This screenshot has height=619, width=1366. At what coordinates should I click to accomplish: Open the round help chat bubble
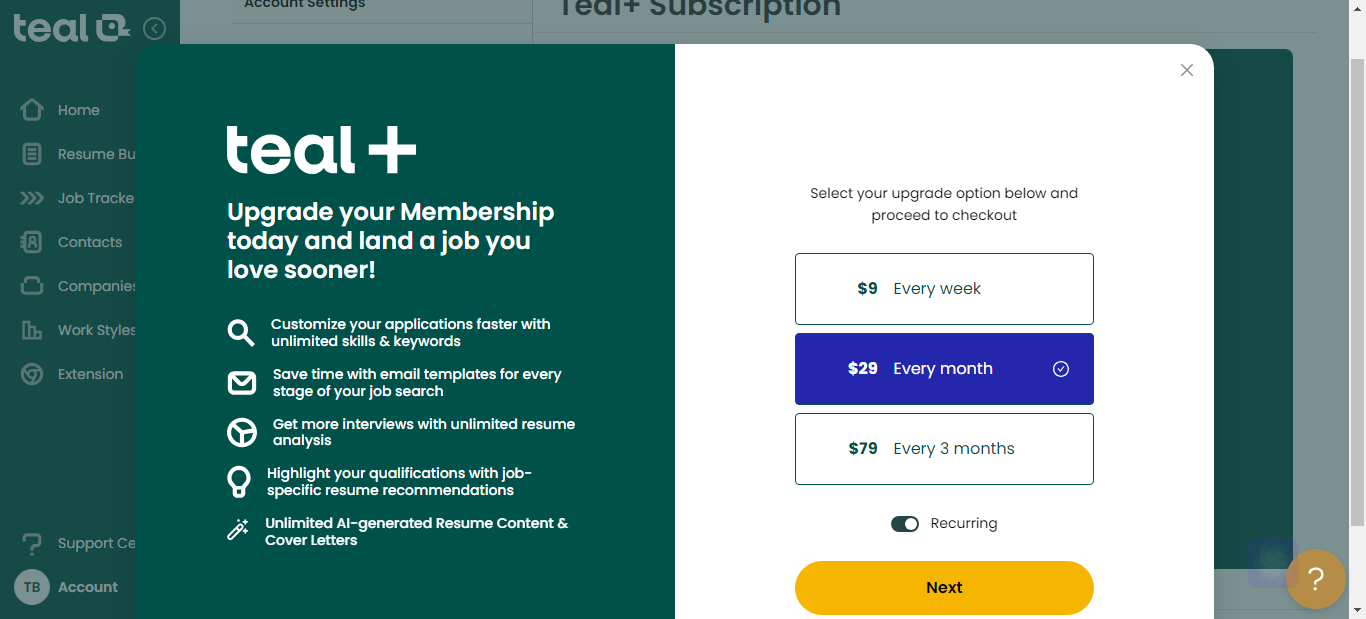(x=1315, y=579)
